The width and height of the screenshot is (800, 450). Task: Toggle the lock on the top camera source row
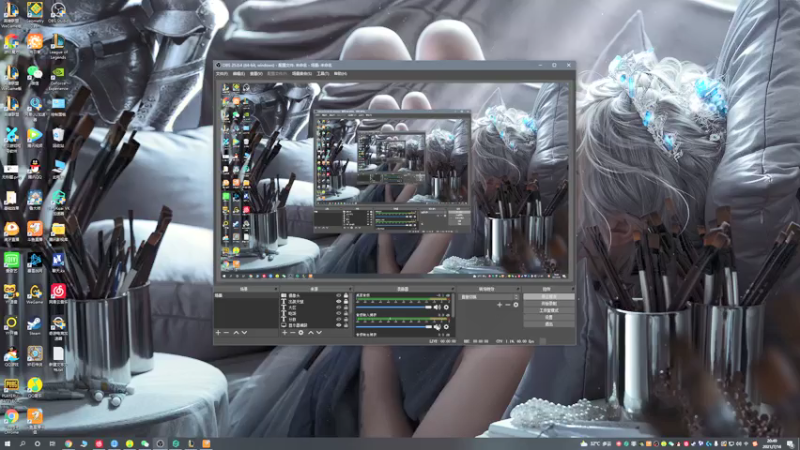pos(346,295)
